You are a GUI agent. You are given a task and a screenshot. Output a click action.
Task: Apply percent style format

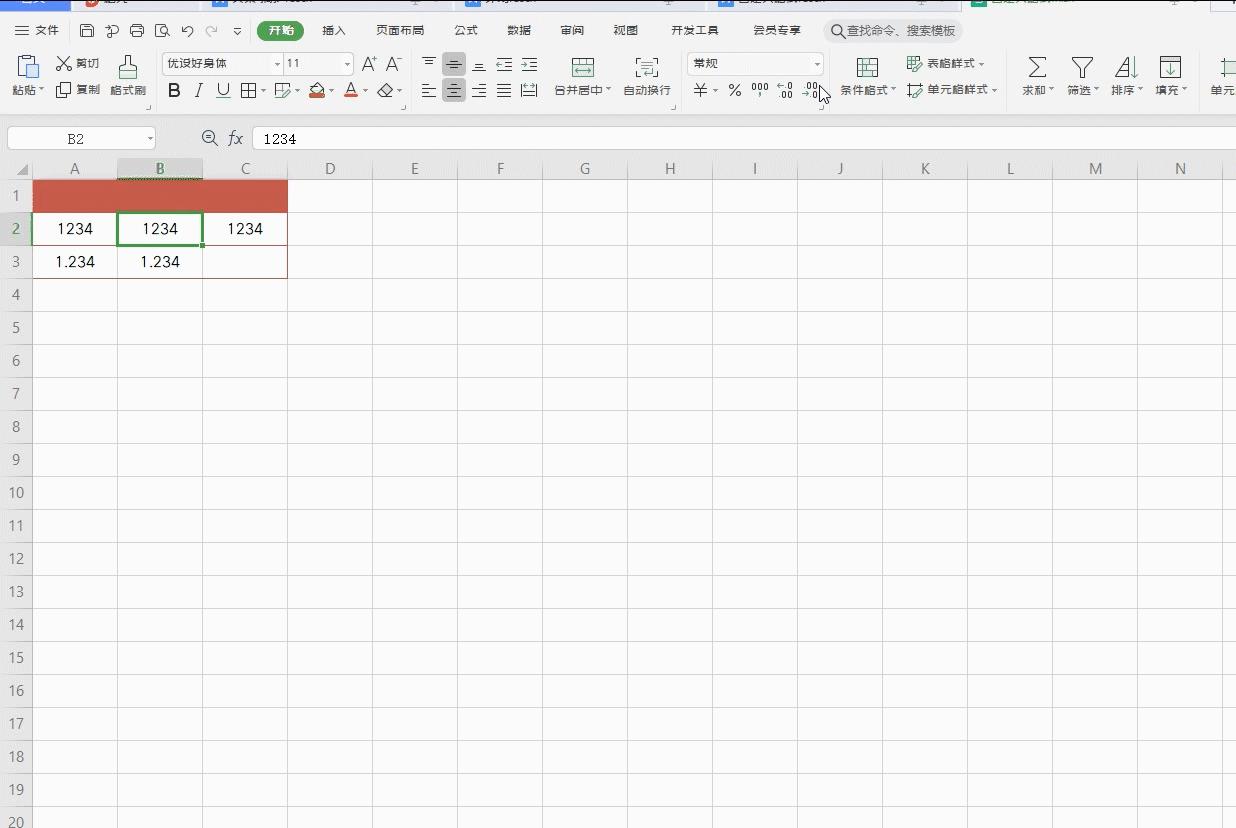pyautogui.click(x=735, y=91)
